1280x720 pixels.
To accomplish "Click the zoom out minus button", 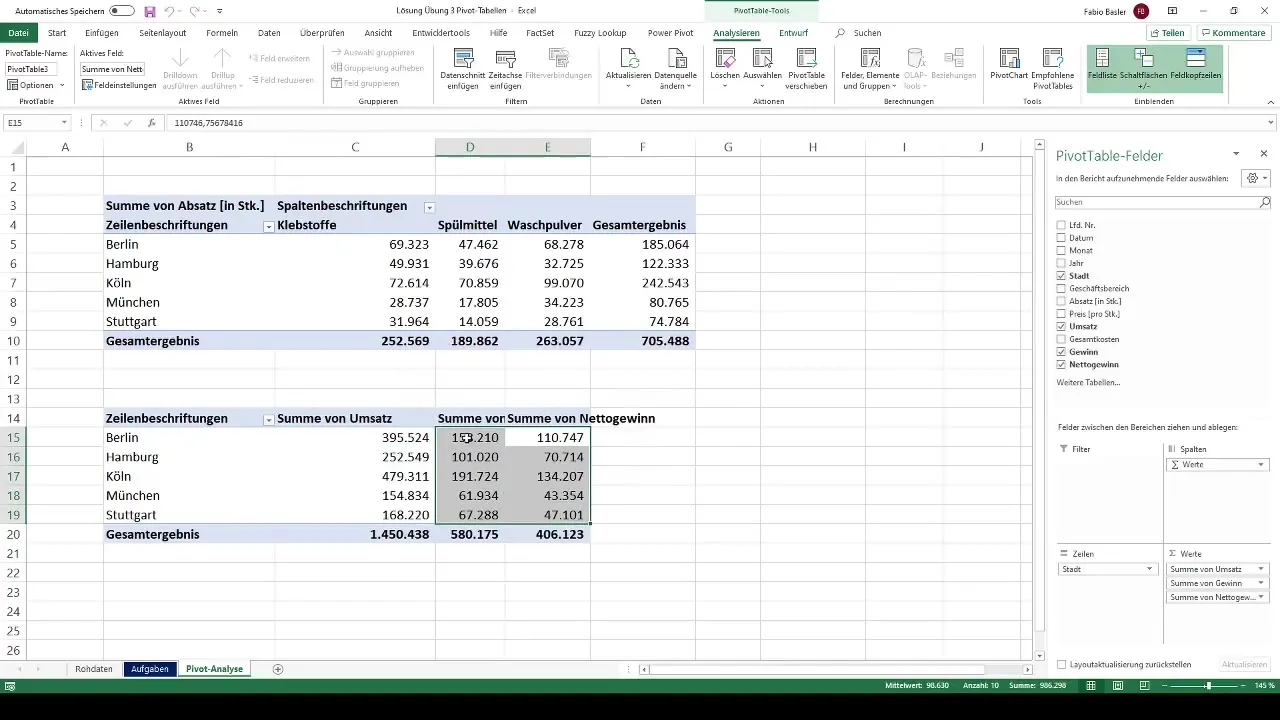I will [x=1163, y=686].
